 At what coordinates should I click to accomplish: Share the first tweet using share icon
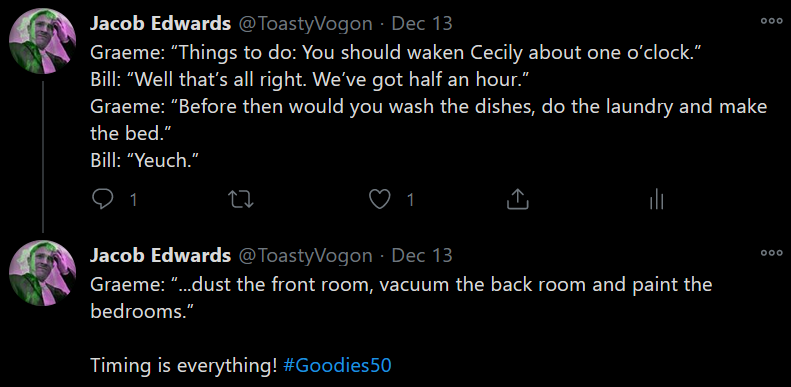(518, 199)
